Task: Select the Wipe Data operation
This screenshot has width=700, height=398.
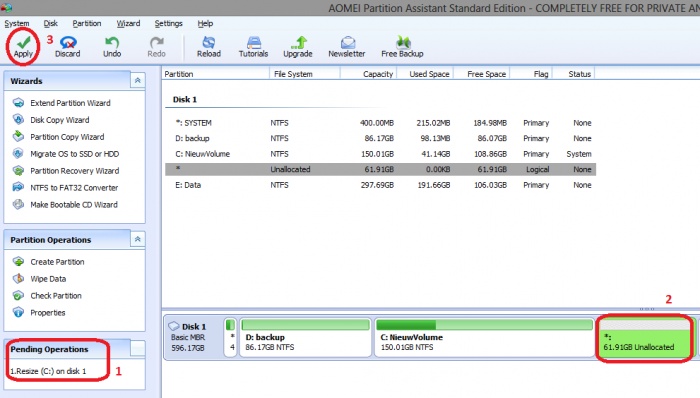Action: click(39, 279)
